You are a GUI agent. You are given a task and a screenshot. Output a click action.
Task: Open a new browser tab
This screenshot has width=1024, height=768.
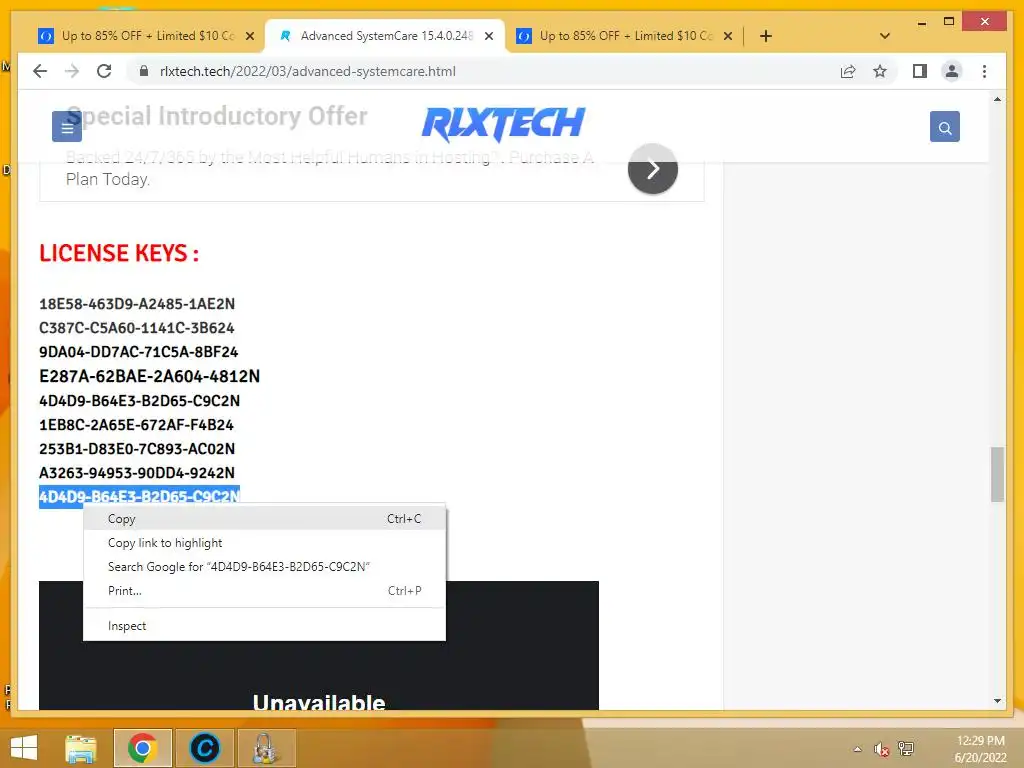[765, 36]
